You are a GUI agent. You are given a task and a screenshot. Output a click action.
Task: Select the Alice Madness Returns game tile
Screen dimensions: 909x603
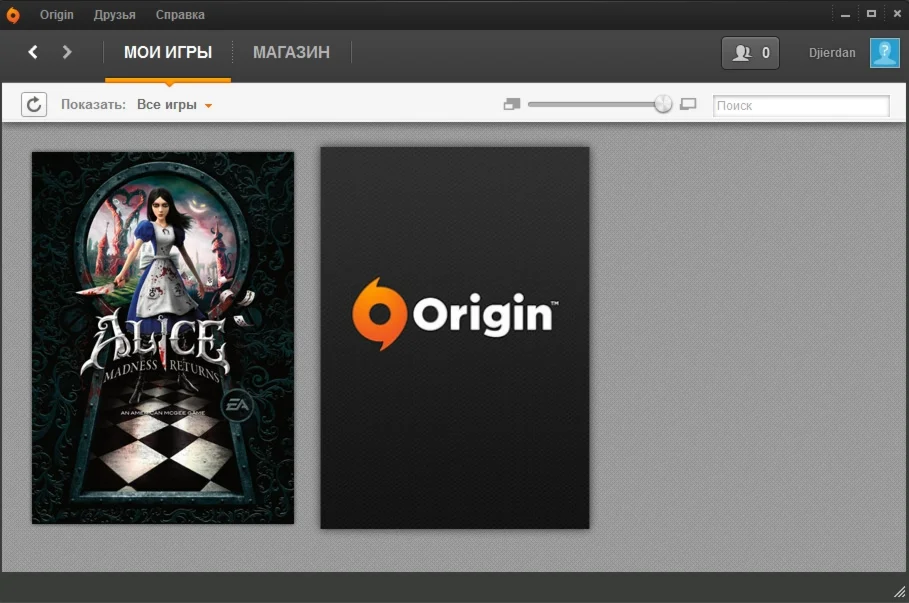(162, 336)
